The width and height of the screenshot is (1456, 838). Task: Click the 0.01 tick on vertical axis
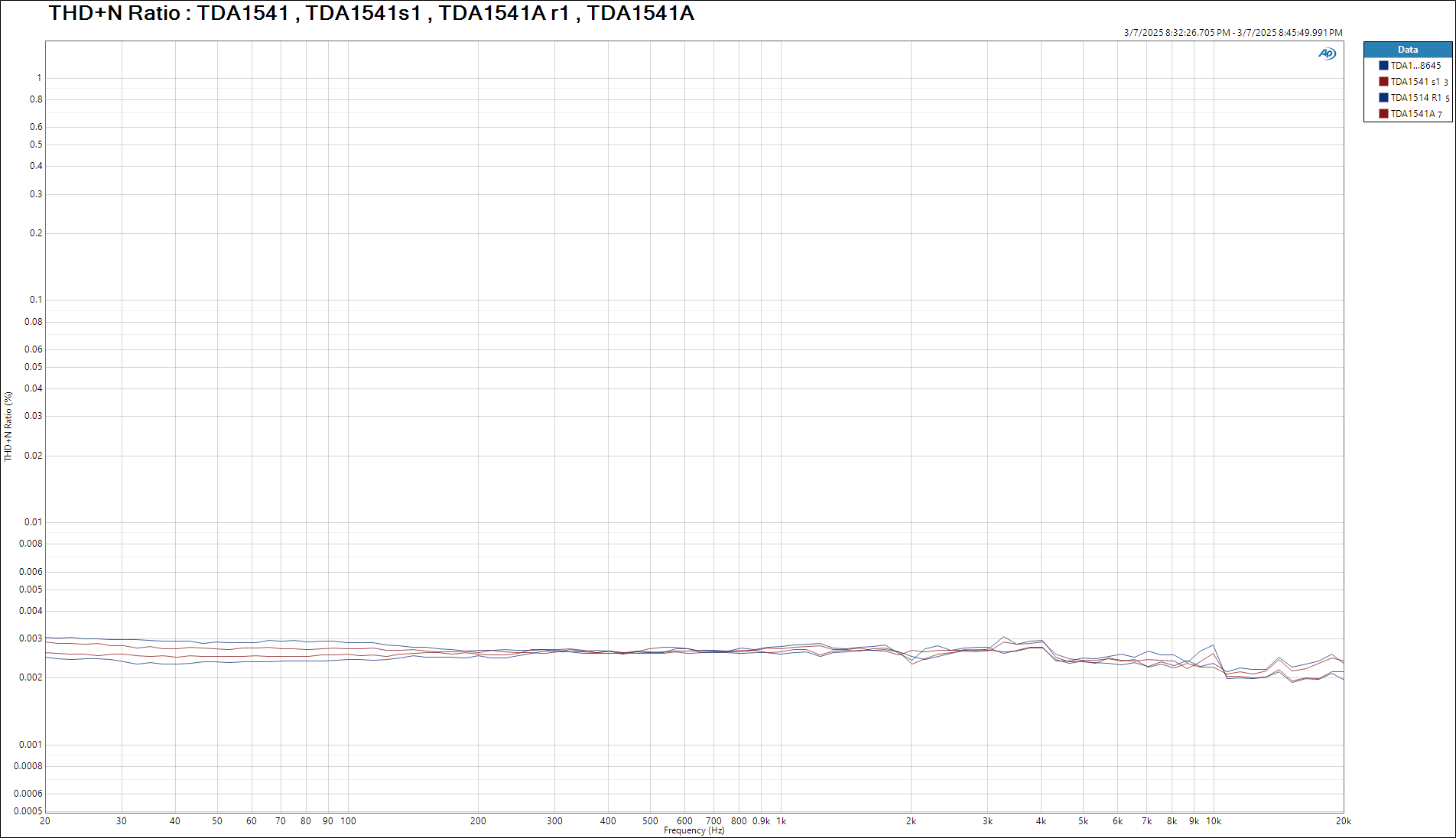click(x=34, y=522)
